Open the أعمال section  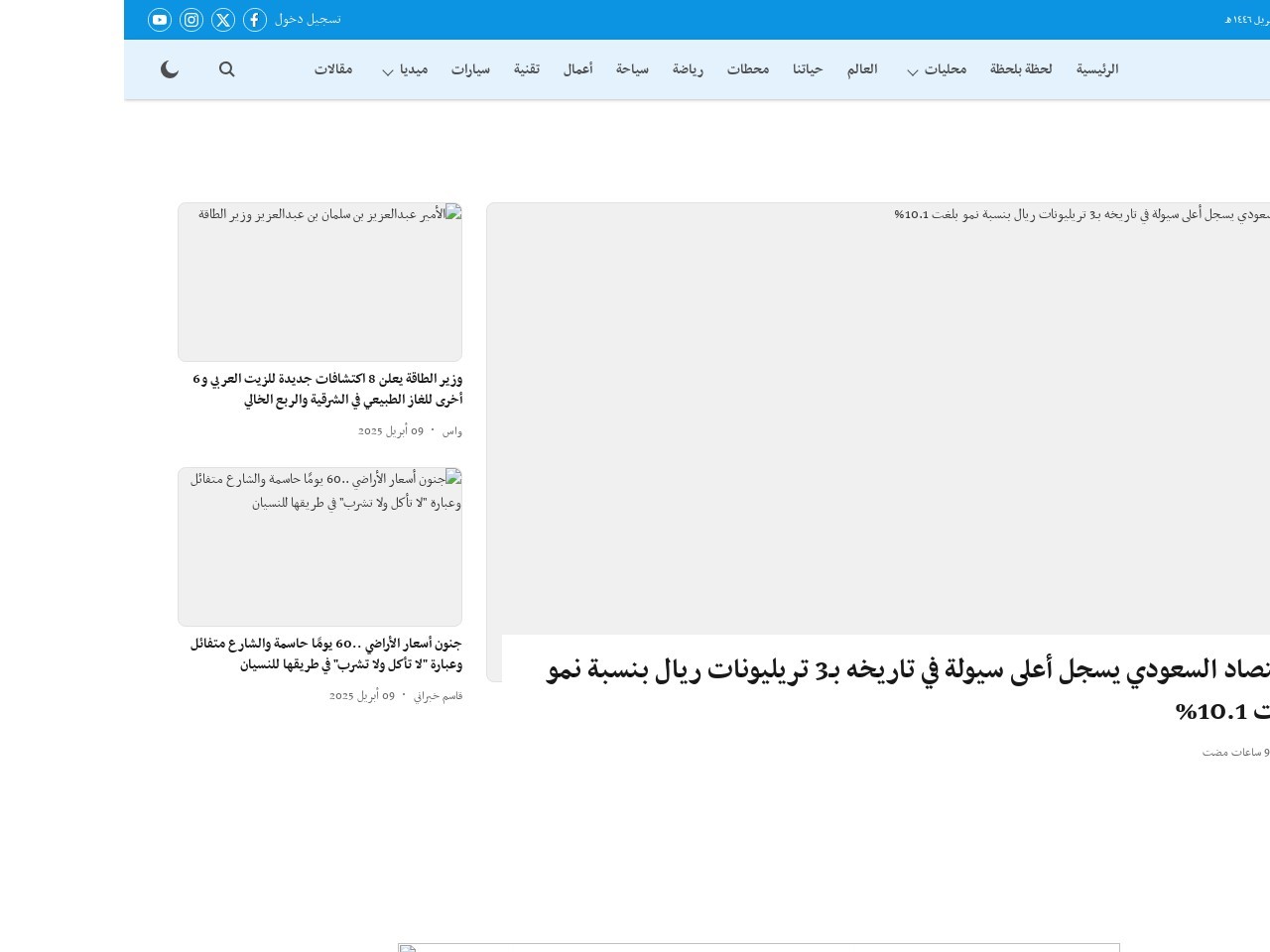(578, 69)
